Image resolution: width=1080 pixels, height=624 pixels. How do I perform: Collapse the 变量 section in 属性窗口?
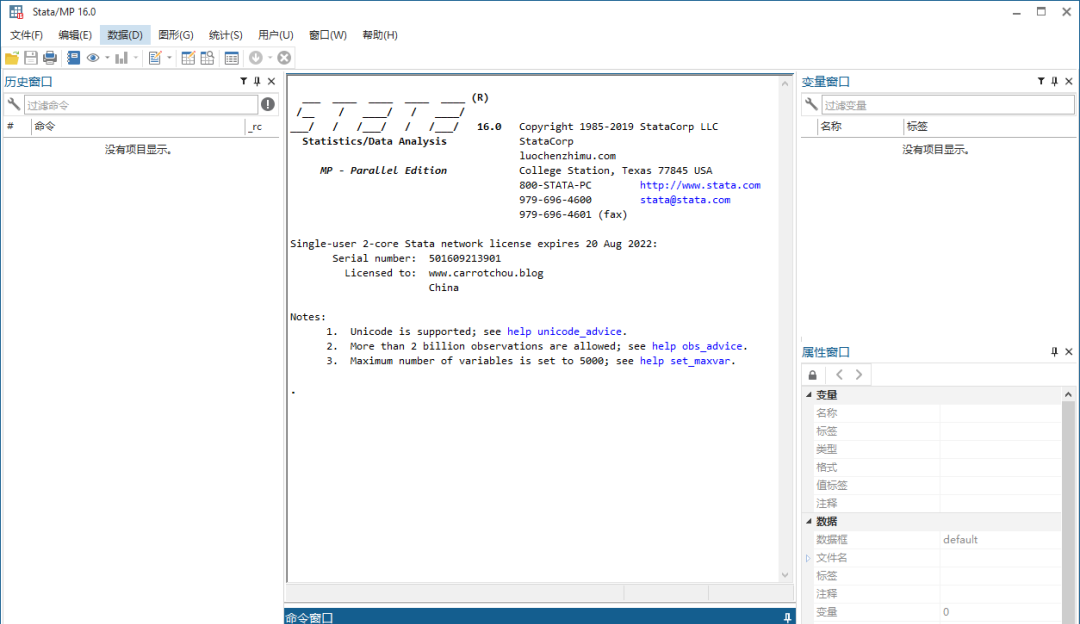[x=809, y=395]
